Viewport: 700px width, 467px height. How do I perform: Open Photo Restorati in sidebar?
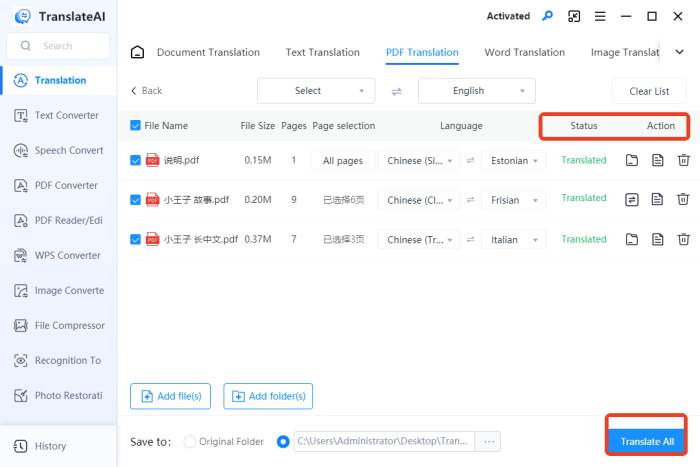click(58, 396)
